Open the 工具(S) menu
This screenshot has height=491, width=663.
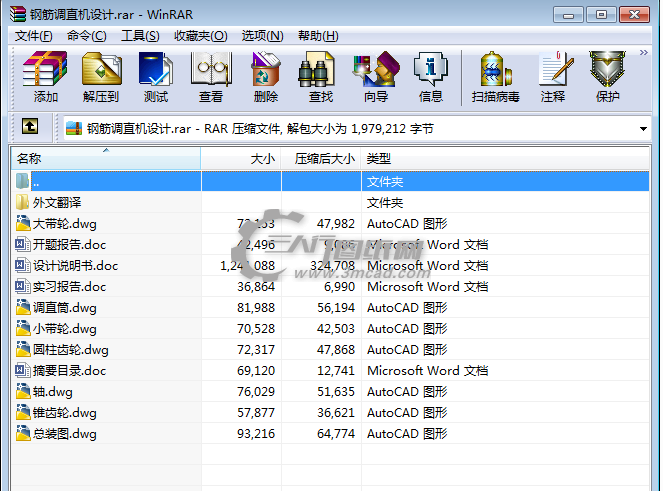coord(140,36)
